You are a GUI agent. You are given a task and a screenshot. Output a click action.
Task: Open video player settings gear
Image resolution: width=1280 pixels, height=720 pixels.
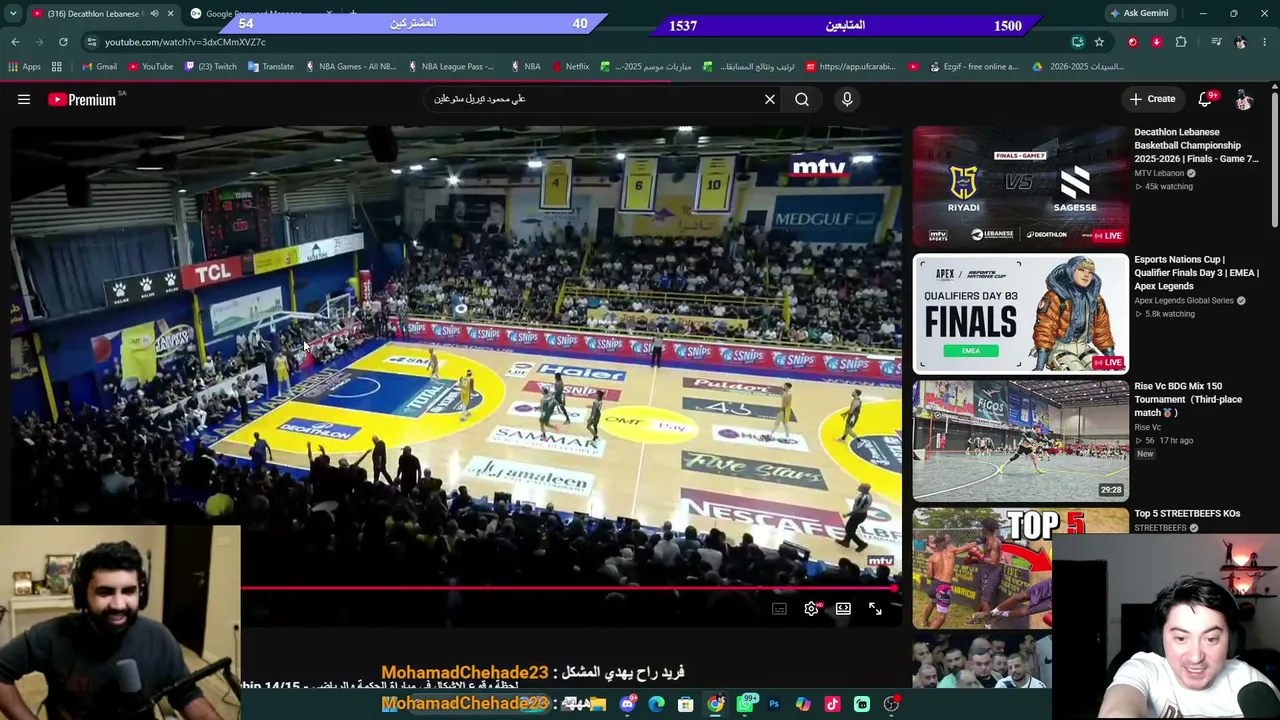(811, 609)
